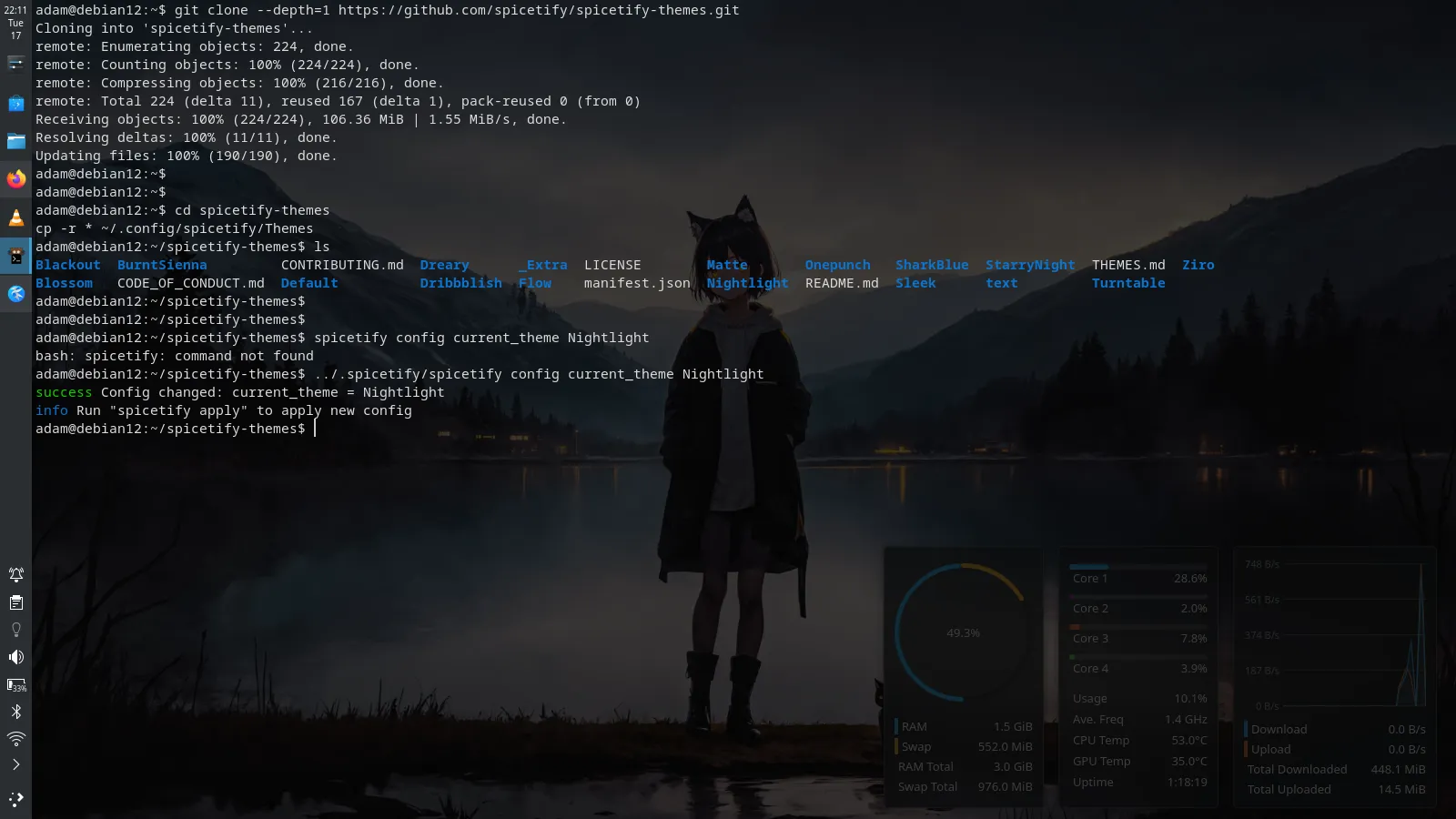Click 'bash: spicetify: command not found' line
1456x819 pixels.
175,356
